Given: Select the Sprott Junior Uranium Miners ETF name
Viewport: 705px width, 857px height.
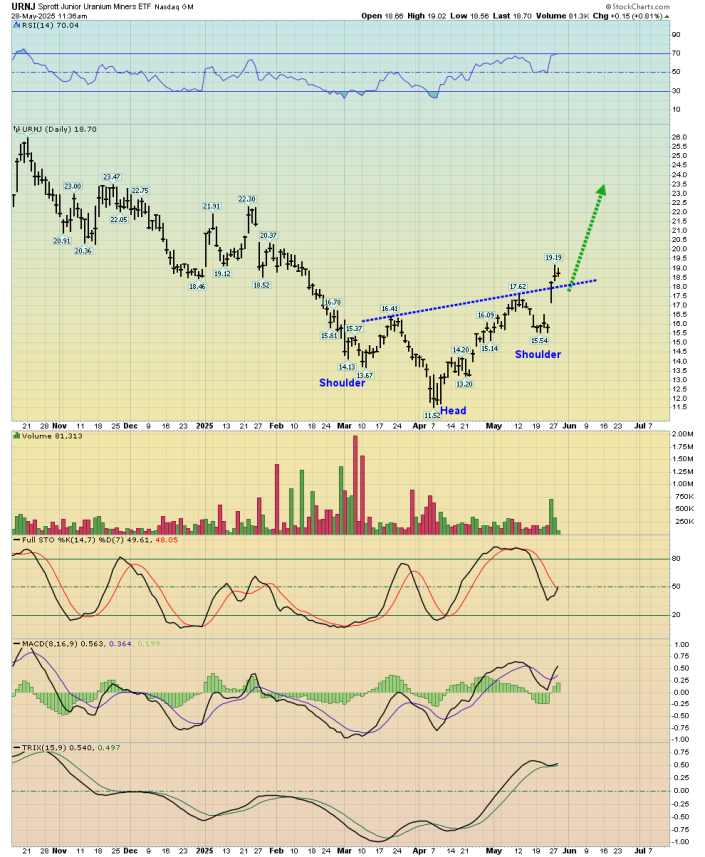Looking at the screenshot, I should click(95, 7).
